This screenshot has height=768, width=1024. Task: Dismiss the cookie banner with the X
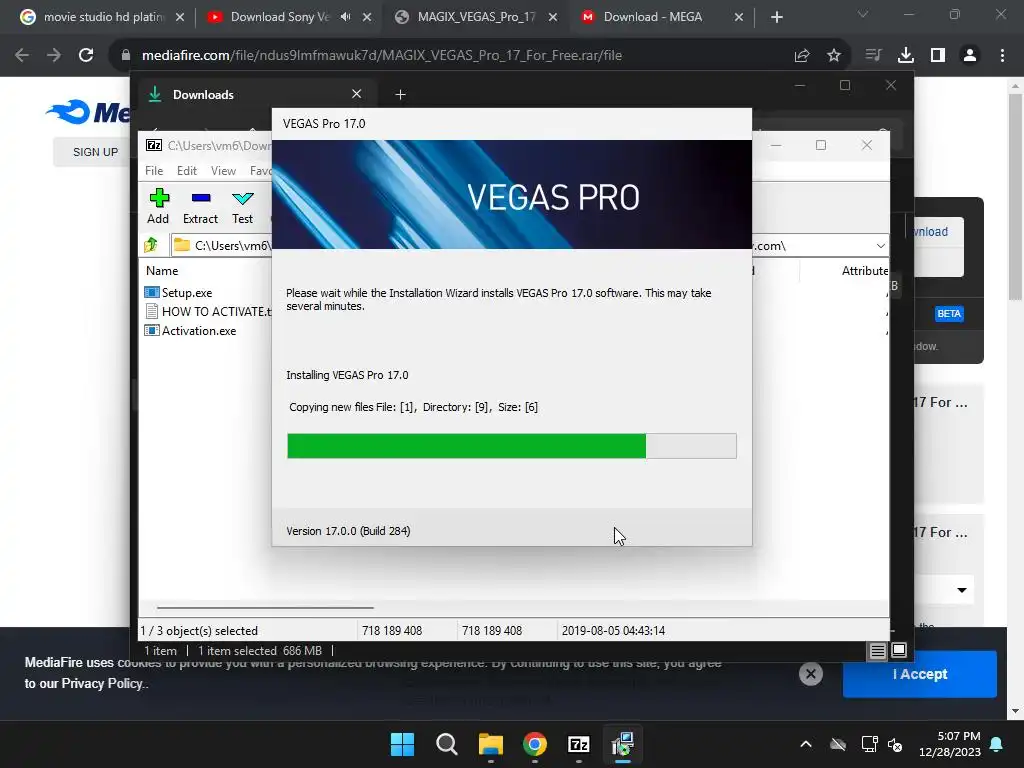point(810,674)
